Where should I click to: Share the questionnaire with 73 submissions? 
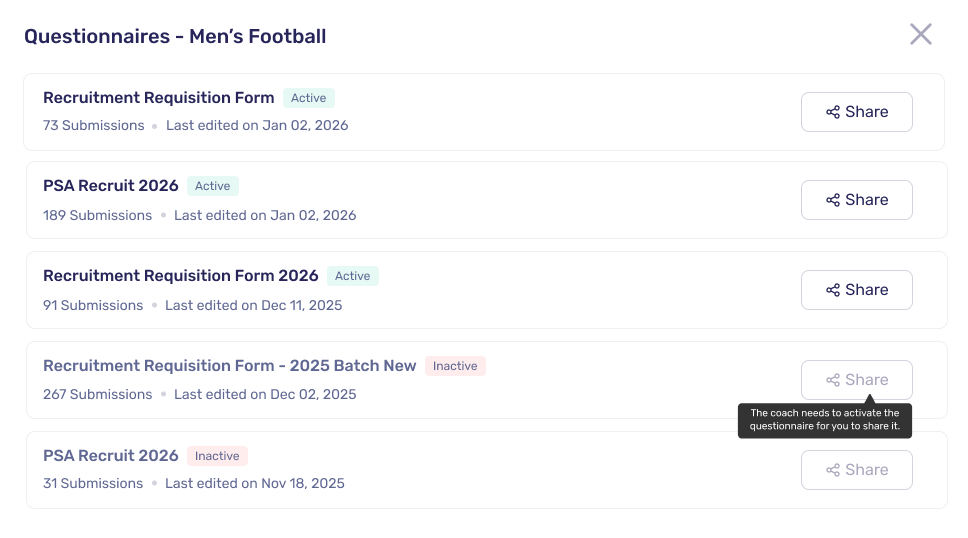coord(857,112)
